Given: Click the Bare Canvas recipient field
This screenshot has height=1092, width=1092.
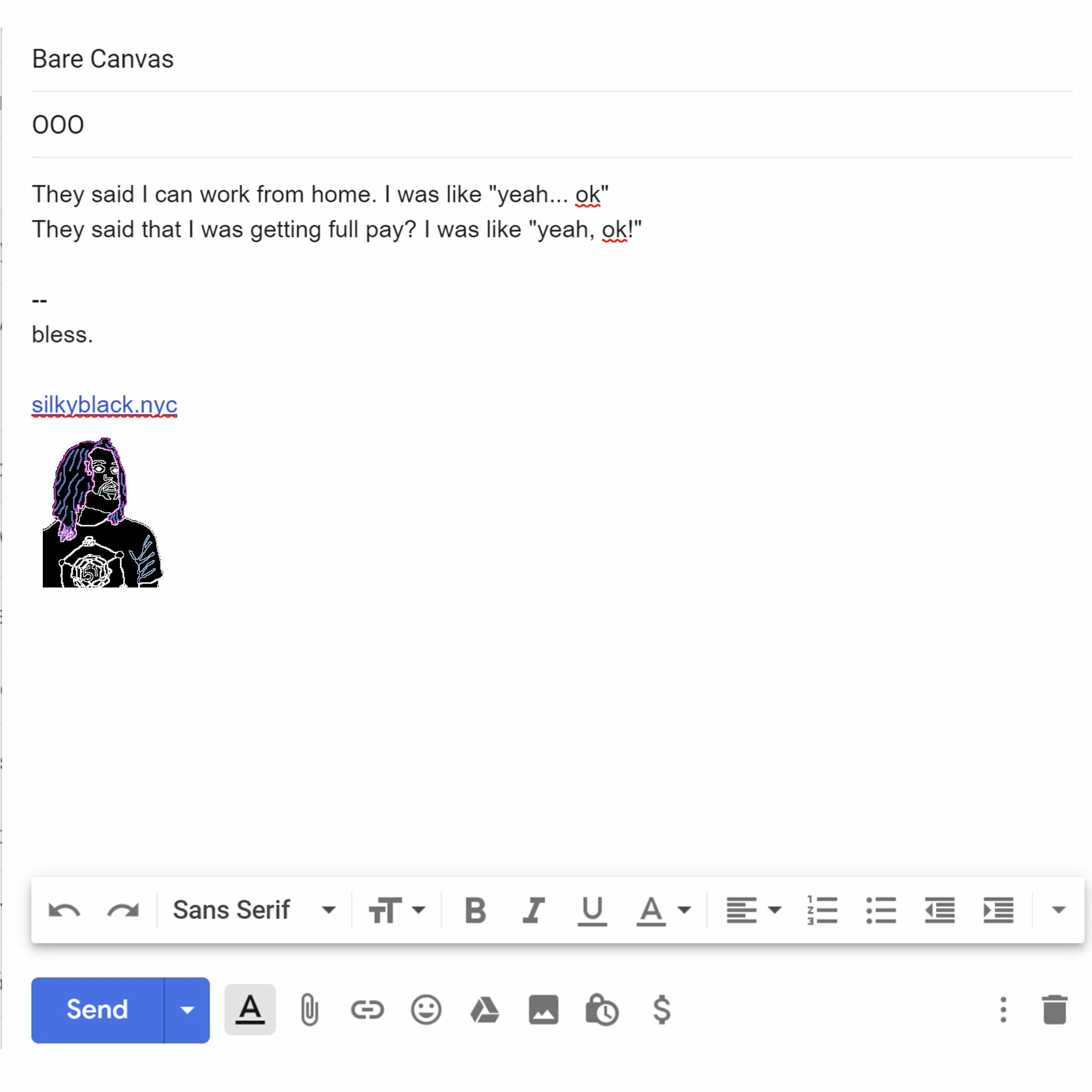Looking at the screenshot, I should tap(552, 59).
